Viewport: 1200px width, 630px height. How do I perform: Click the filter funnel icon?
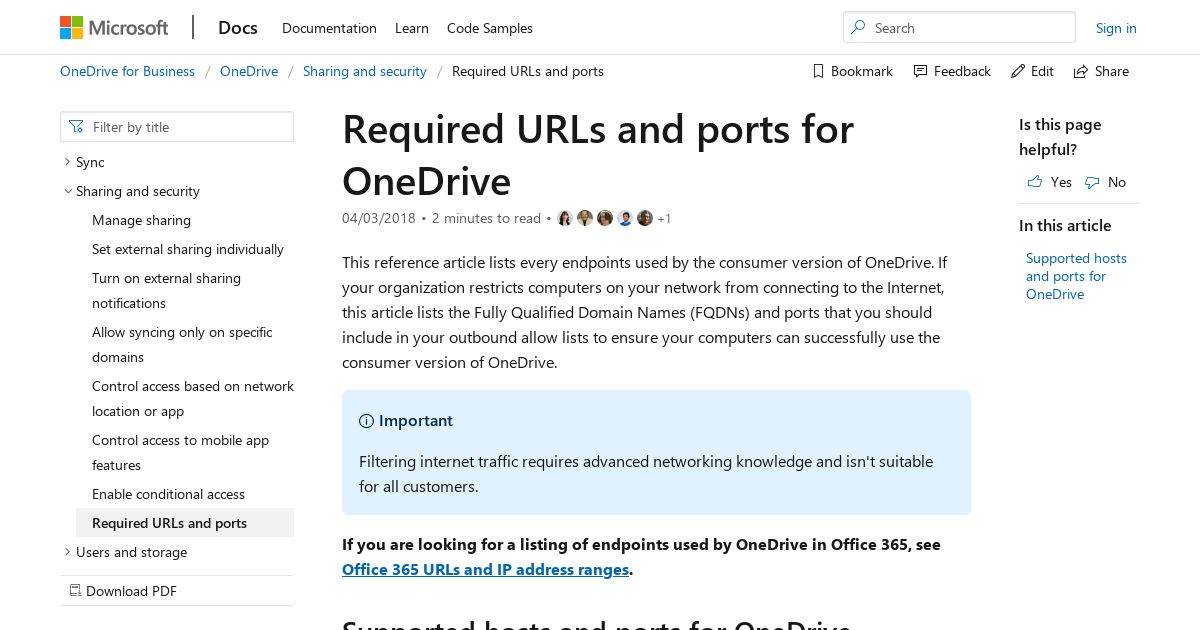coord(77,127)
